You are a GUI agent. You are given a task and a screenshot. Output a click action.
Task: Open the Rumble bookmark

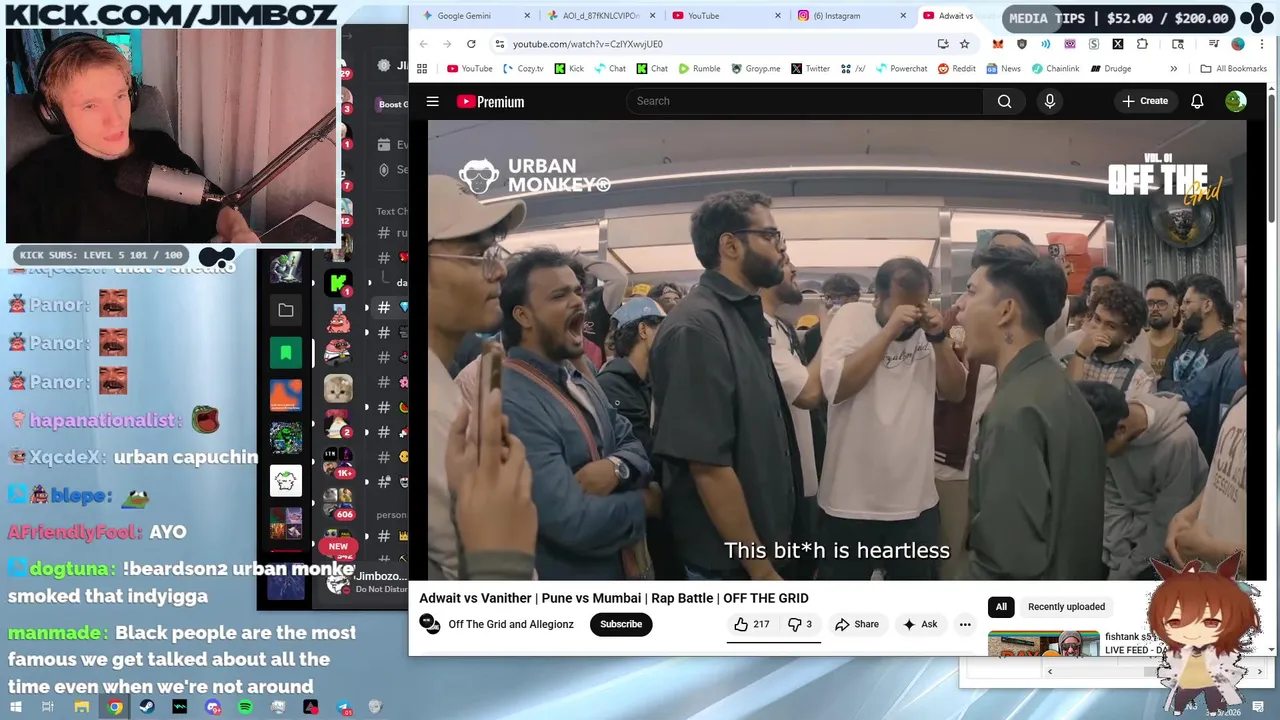tap(699, 69)
